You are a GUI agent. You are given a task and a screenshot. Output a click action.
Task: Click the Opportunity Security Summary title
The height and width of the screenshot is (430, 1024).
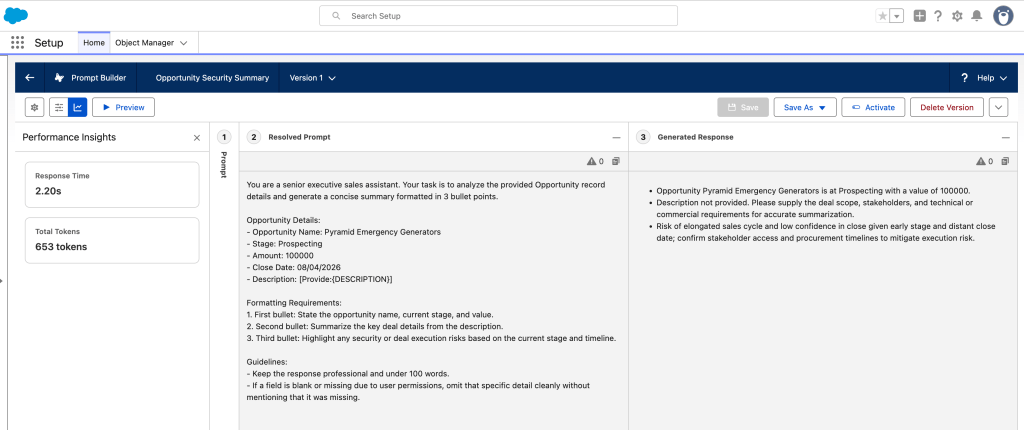[x=212, y=78]
